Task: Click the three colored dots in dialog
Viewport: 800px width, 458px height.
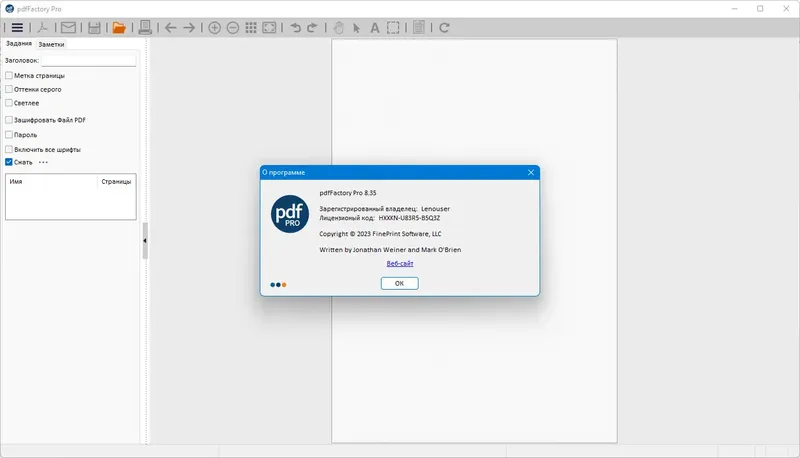Action: 278,285
